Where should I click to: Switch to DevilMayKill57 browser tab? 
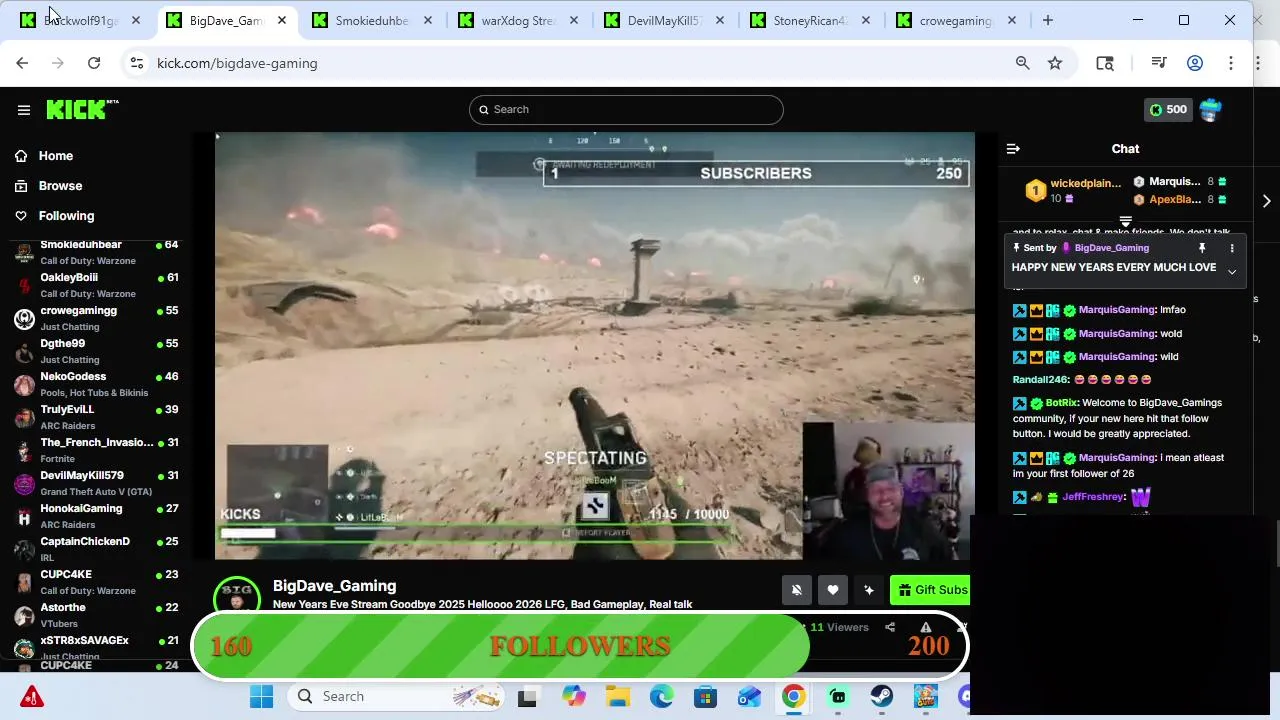click(x=664, y=20)
